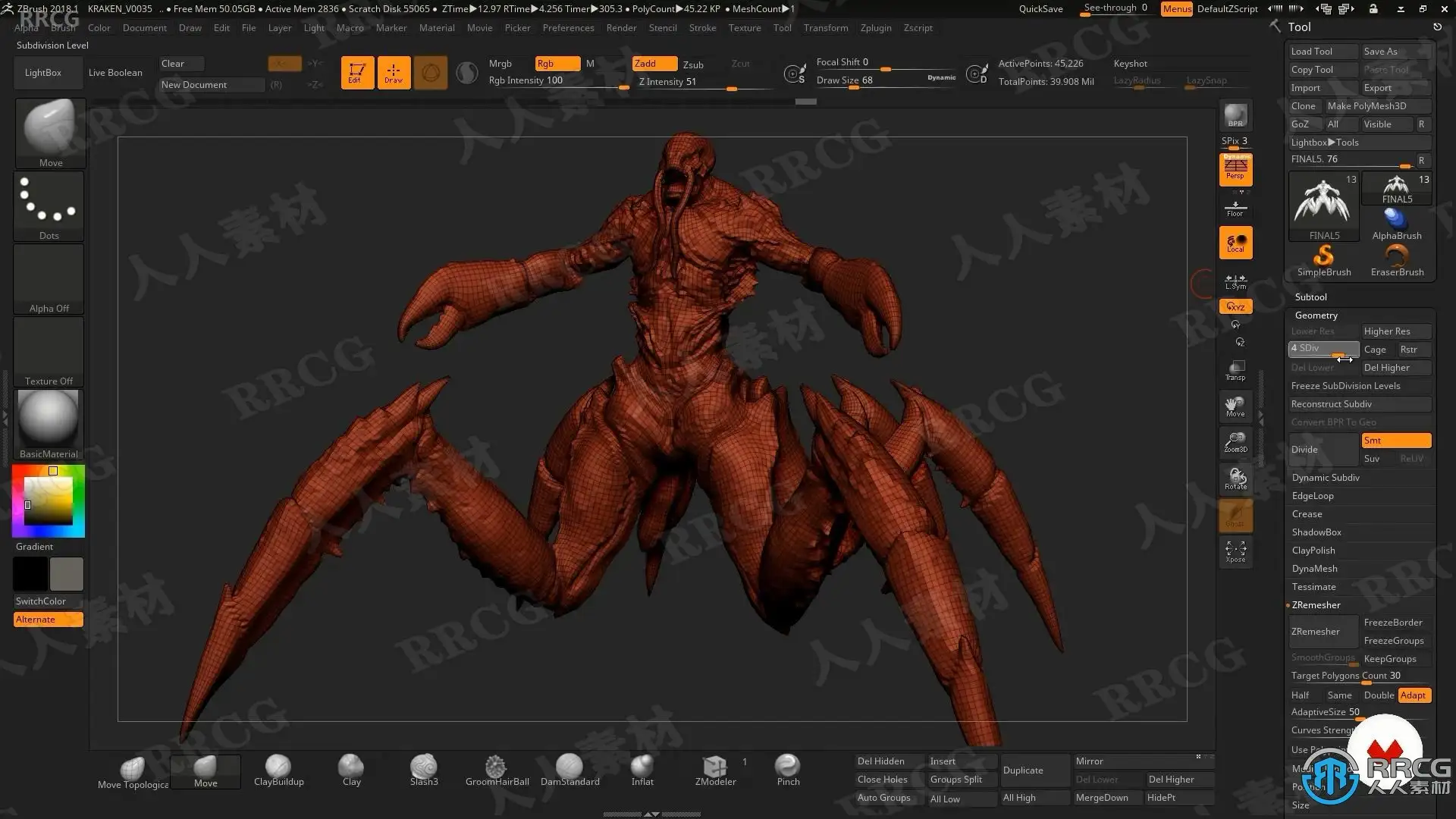Viewport: 1456px width, 819px height.
Task: Pick a color in the color picker
Action: click(49, 501)
